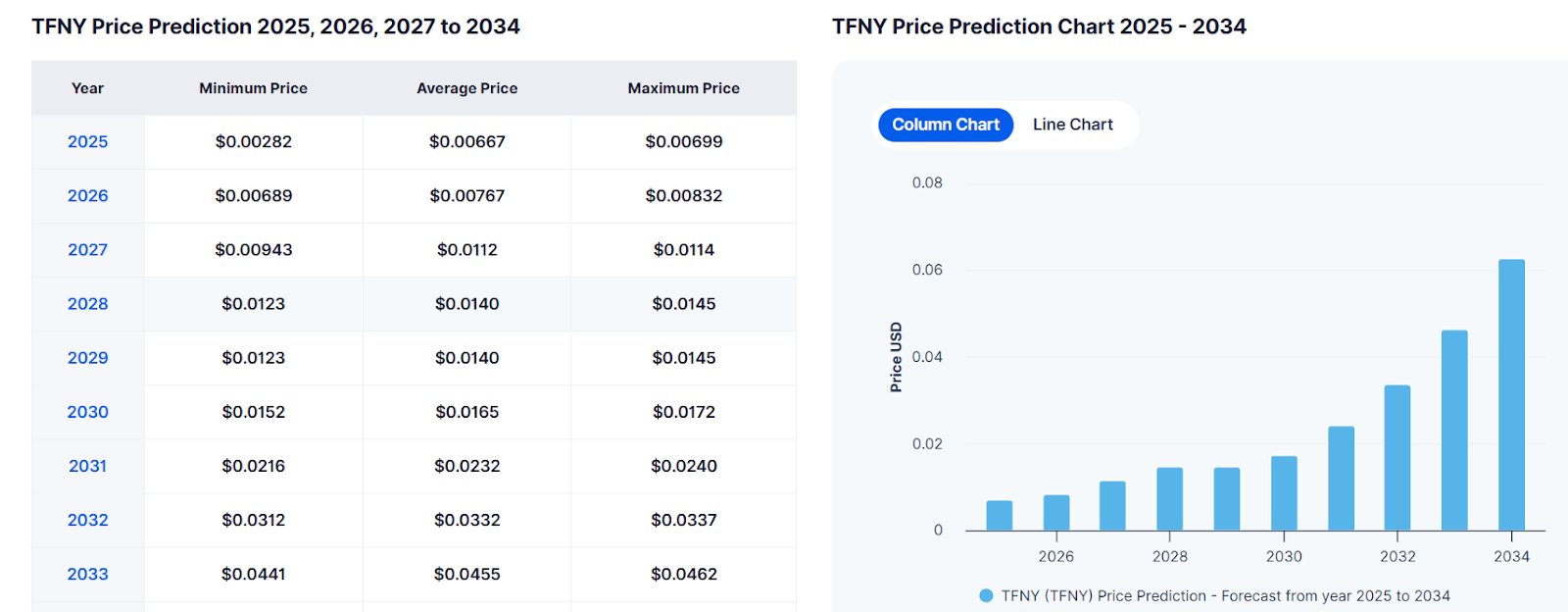Click the TFNY legend label text

pos(1225,595)
